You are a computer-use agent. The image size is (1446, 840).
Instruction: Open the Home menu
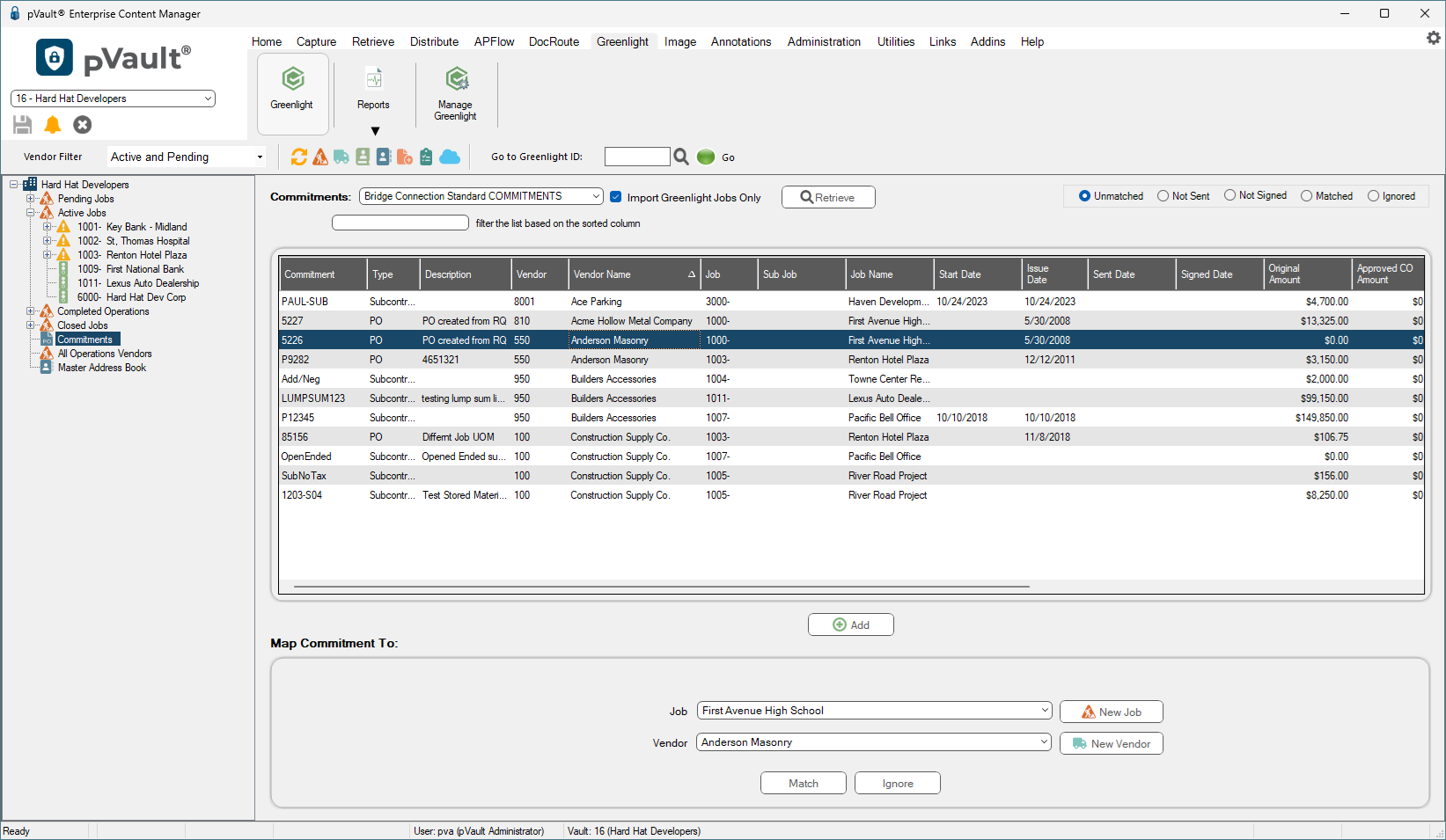[267, 41]
